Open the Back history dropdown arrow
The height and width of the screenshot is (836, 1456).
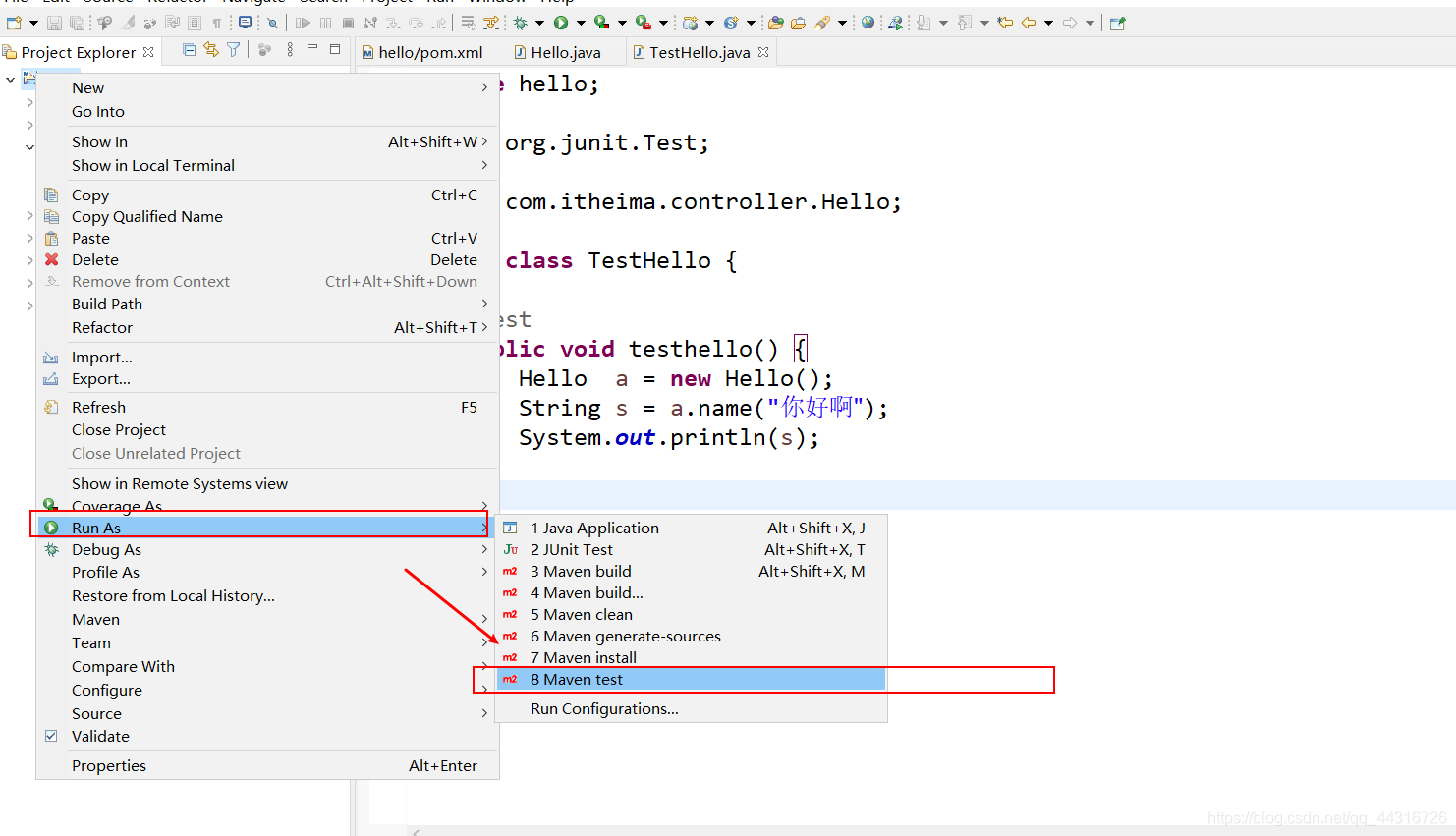tap(1048, 23)
